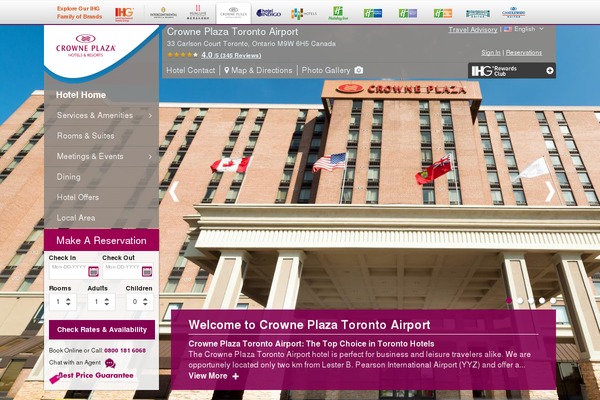Image resolution: width=600 pixels, height=400 pixels.
Task: Open the Hotel Indigo brand logo
Action: click(x=268, y=13)
